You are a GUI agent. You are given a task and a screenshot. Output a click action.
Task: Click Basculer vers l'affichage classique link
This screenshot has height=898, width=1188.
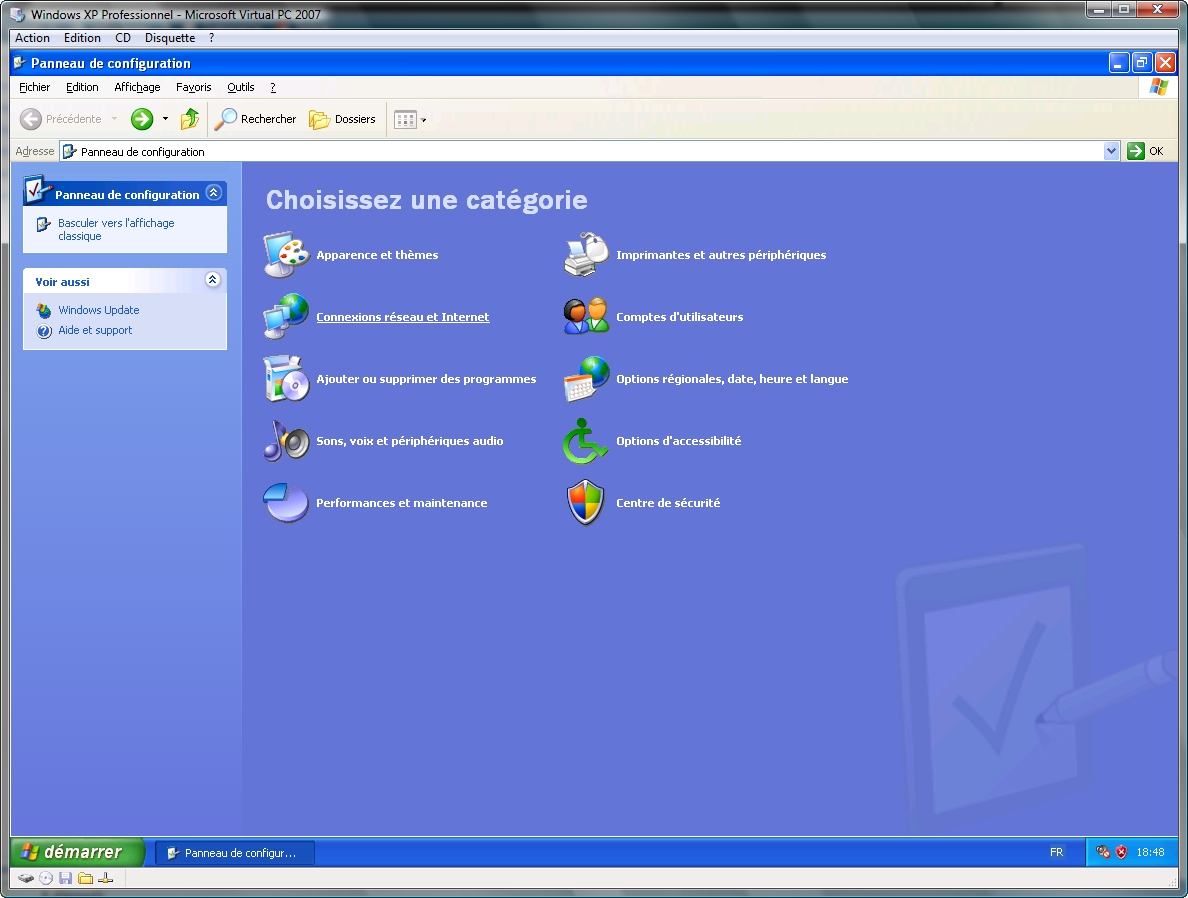[116, 230]
